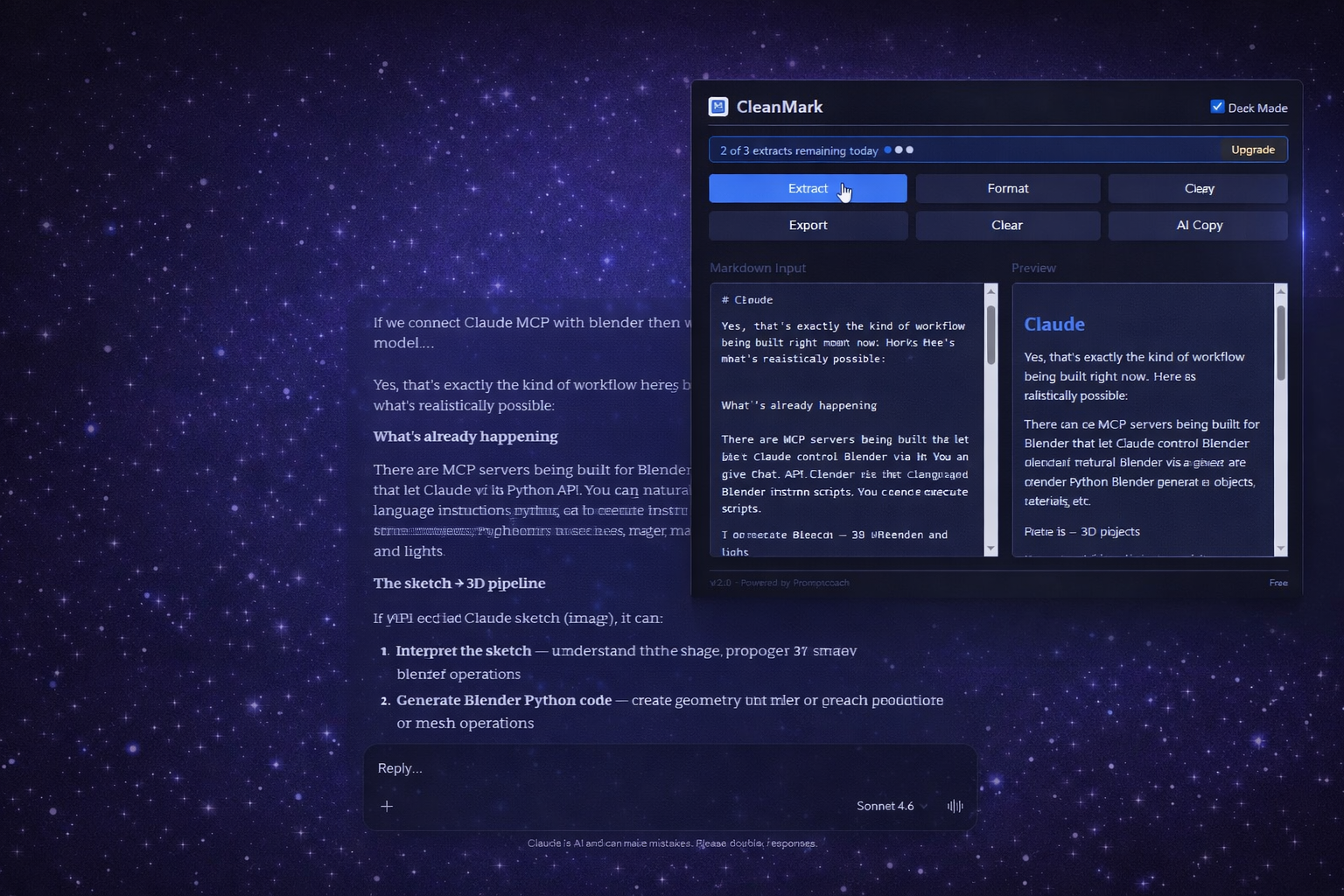Viewport: 1344px width, 896px height.
Task: Click the Preview panel label
Action: click(1033, 268)
